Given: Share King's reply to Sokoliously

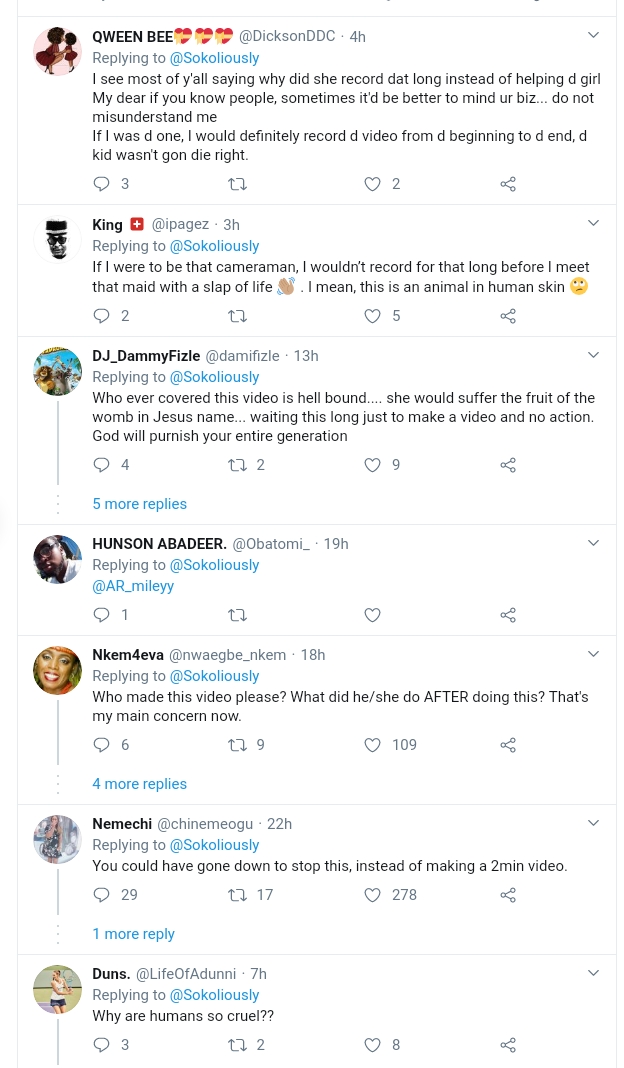Looking at the screenshot, I should coord(507,316).
